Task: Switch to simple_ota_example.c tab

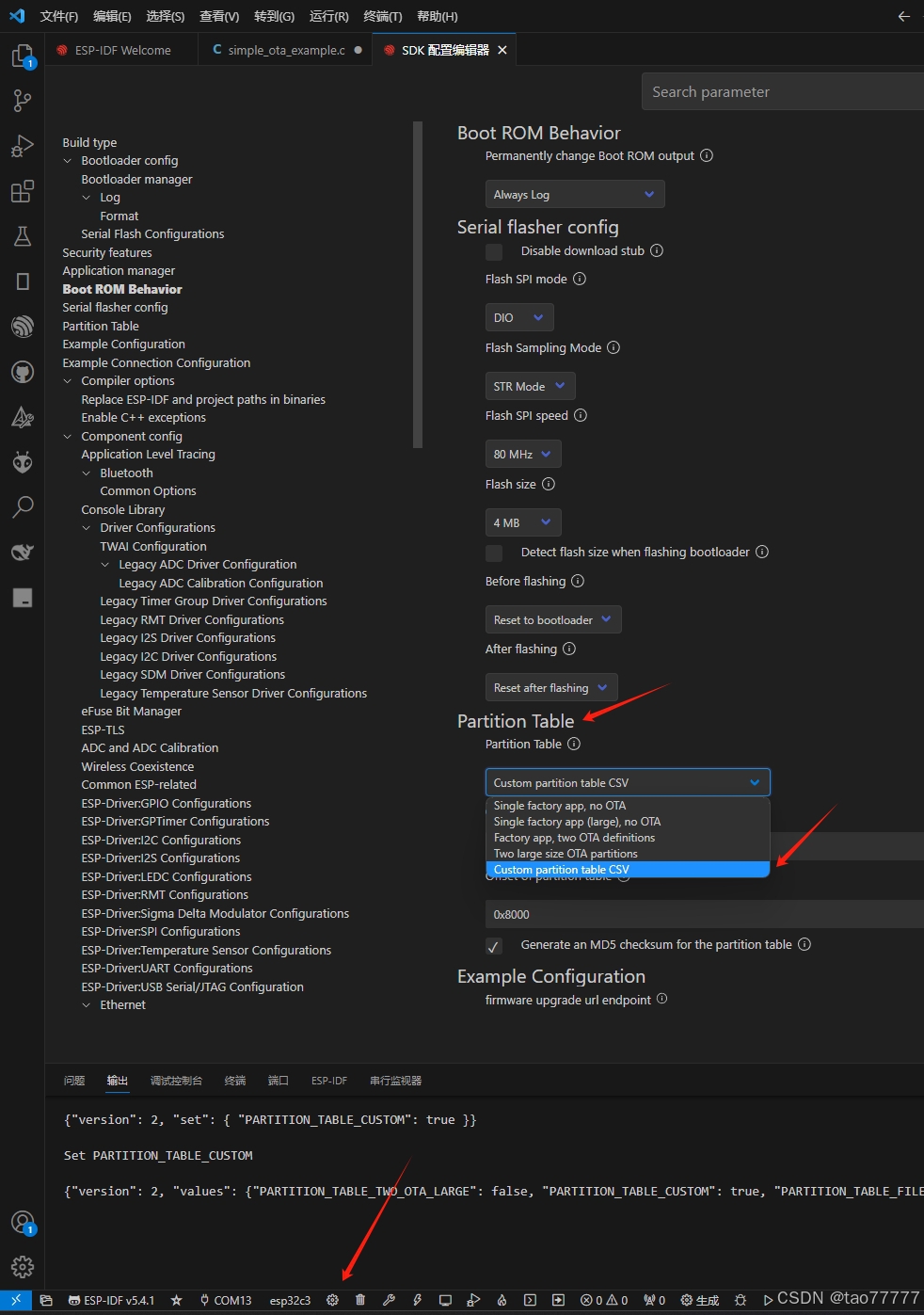Action: (286, 50)
